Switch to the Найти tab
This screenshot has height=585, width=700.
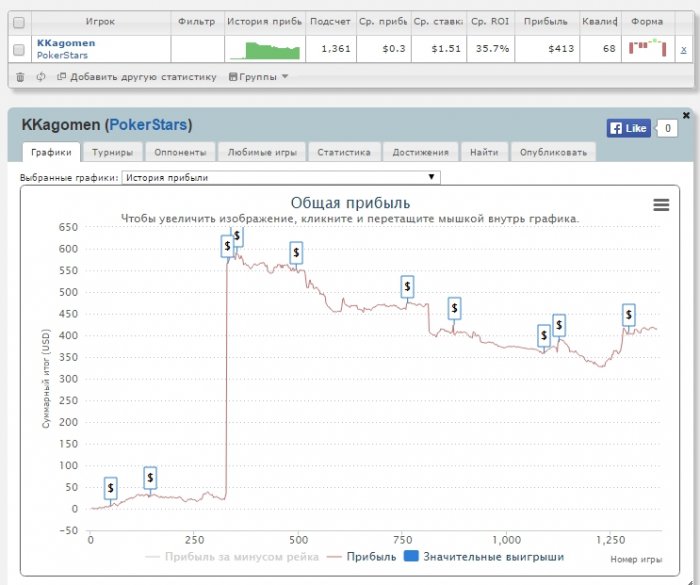pyautogui.click(x=484, y=152)
